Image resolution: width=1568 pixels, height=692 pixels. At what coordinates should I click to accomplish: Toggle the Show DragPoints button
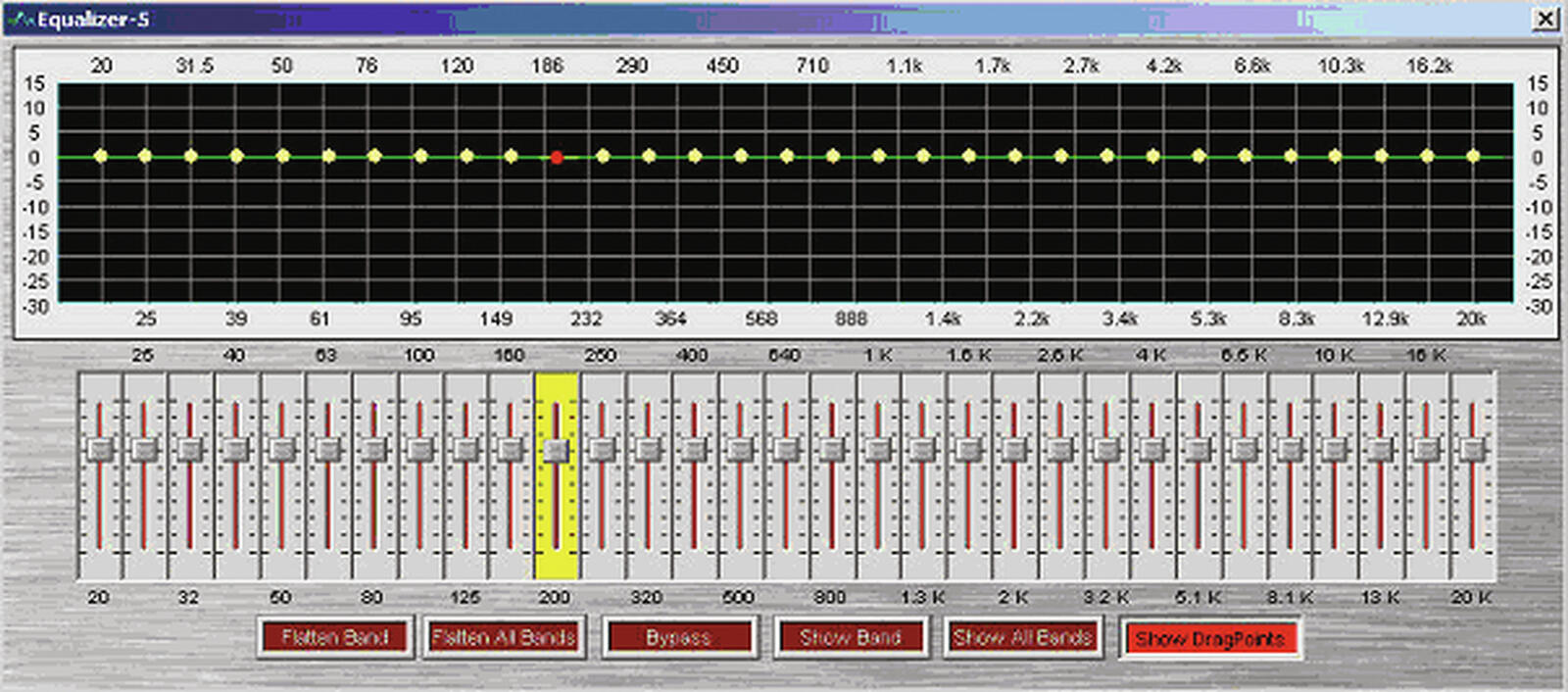click(x=1209, y=639)
